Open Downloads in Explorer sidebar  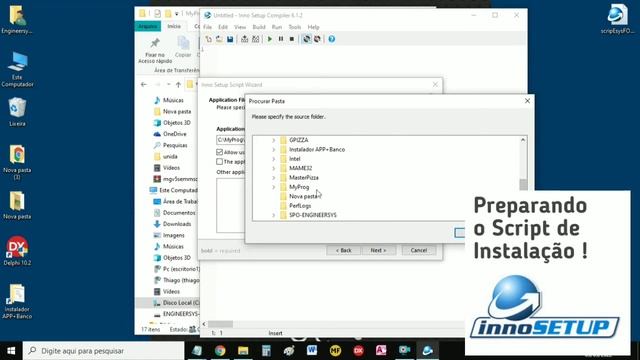[172, 224]
